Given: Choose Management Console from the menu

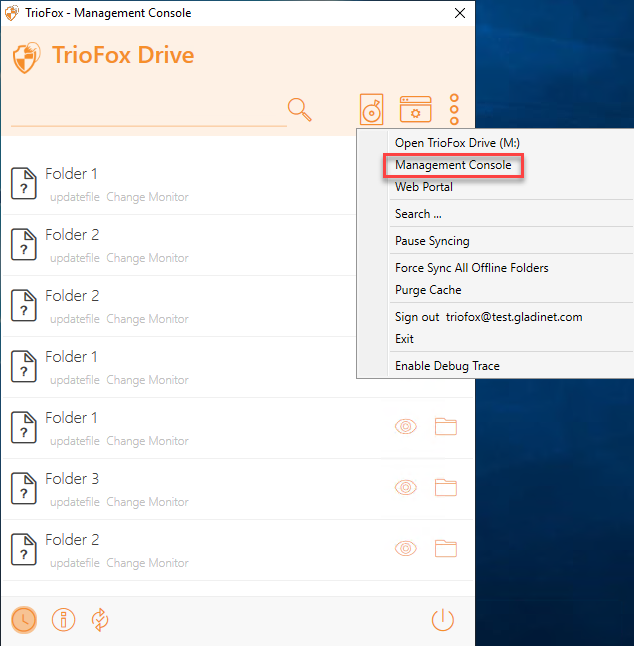Looking at the screenshot, I should click(x=453, y=165).
